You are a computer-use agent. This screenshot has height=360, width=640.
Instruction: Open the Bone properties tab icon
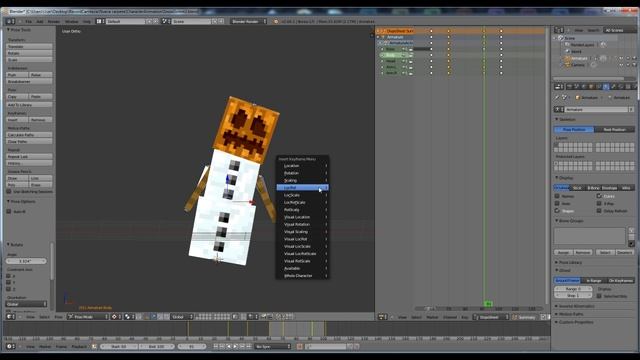pyautogui.click(x=613, y=87)
